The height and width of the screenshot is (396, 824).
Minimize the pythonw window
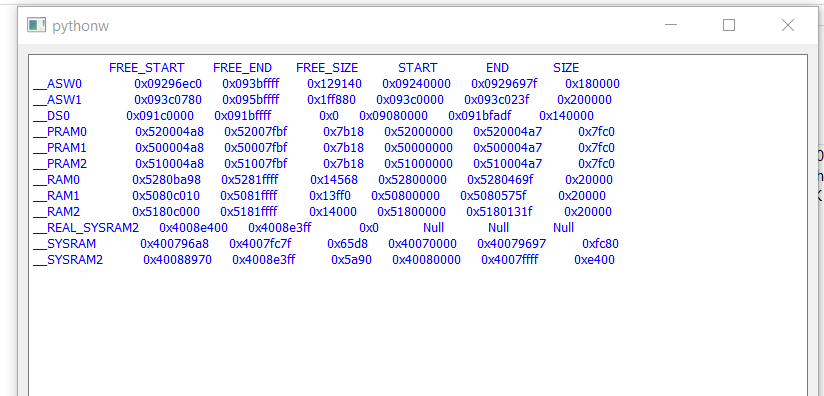point(670,25)
